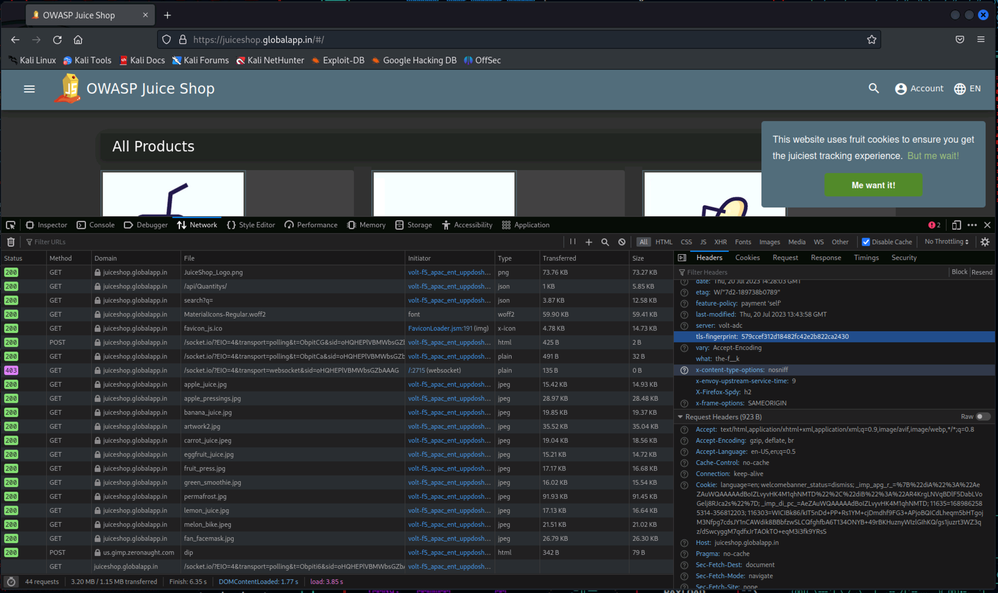Bookmark page with star icon

[x=872, y=40]
